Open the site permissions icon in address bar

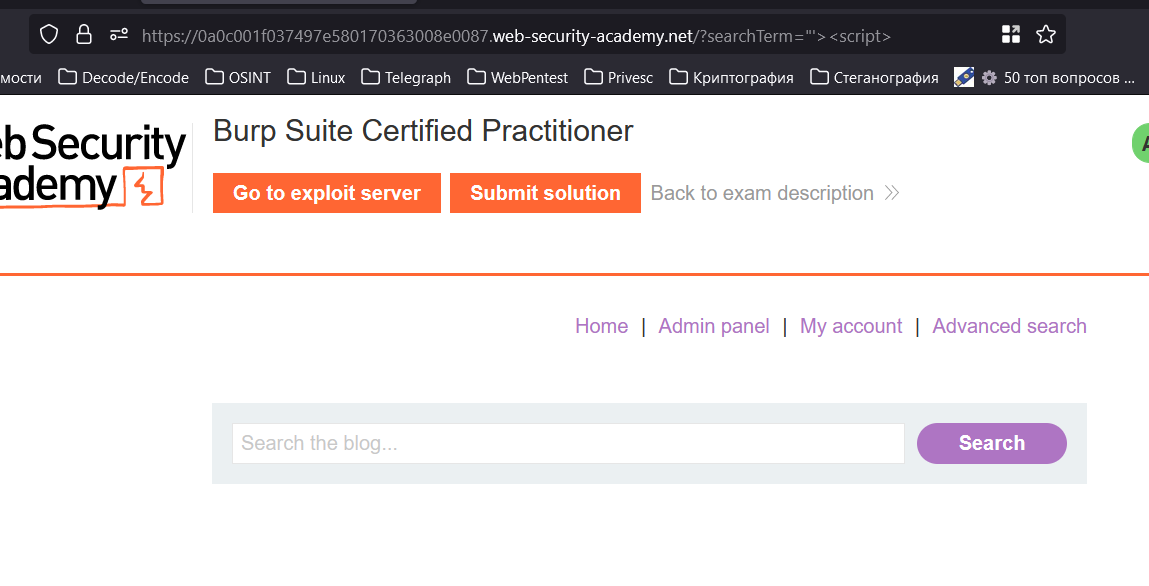pos(119,35)
